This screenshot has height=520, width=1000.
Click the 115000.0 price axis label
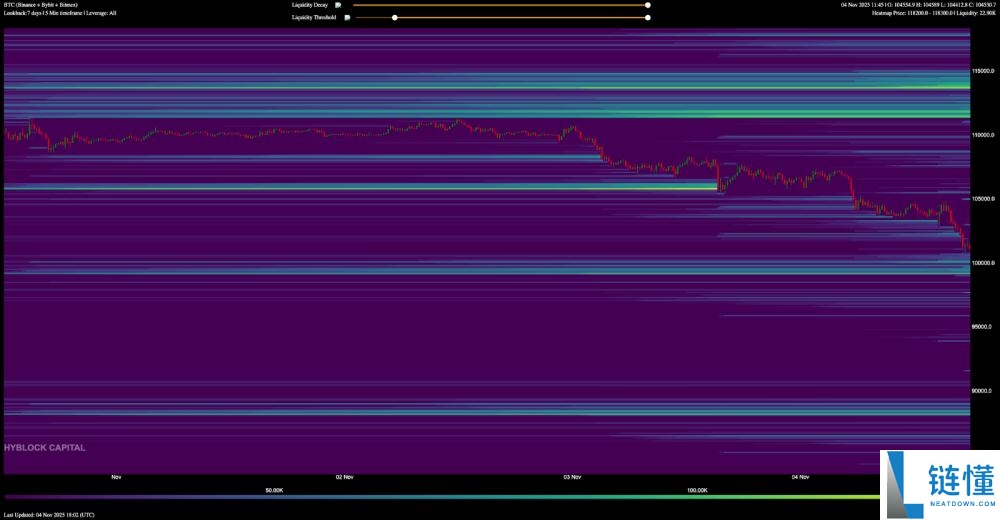(983, 71)
